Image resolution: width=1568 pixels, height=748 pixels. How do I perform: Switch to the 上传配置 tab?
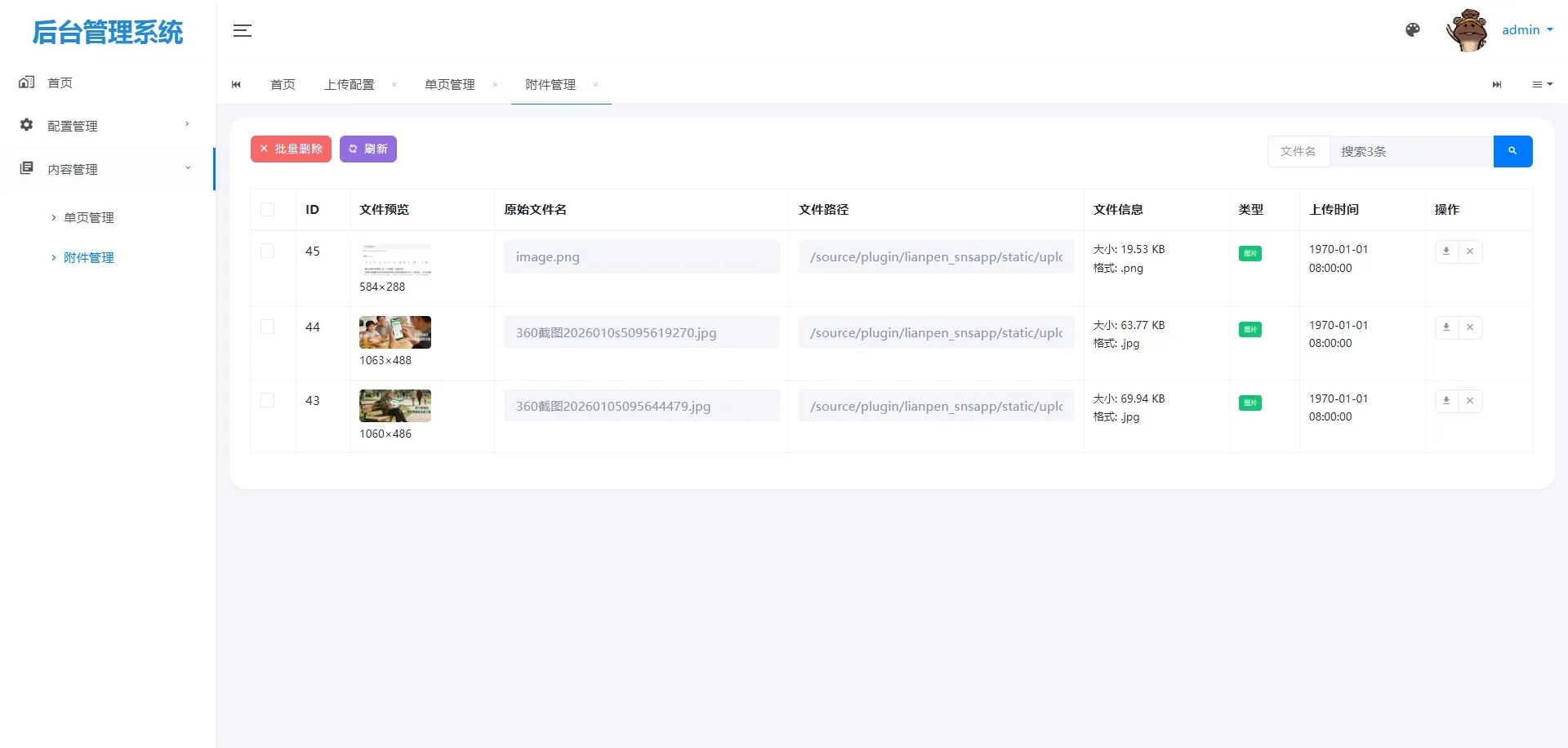tap(350, 84)
